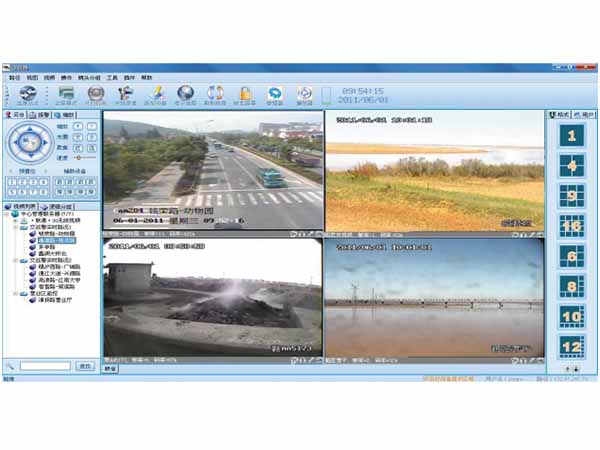This screenshot has width=600, height=450.
Task: Switch to the 云台 PTZ tab
Action: (x=15, y=115)
